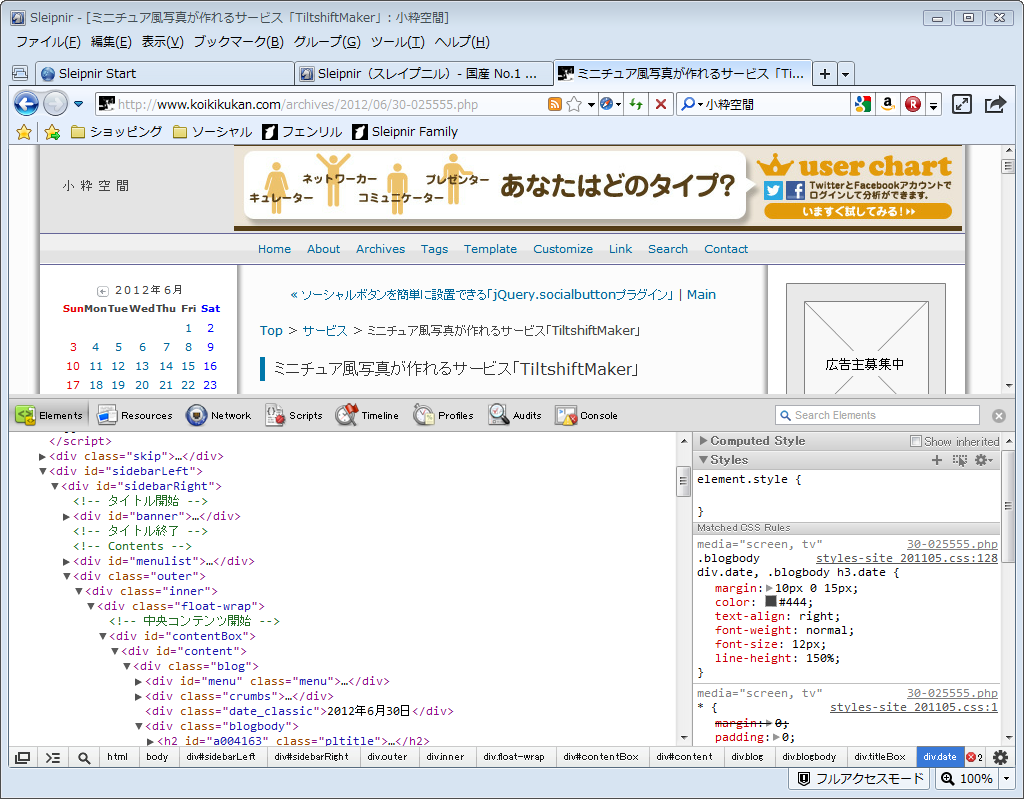Click the dock-to-window icon in dev tools

(x=23, y=757)
